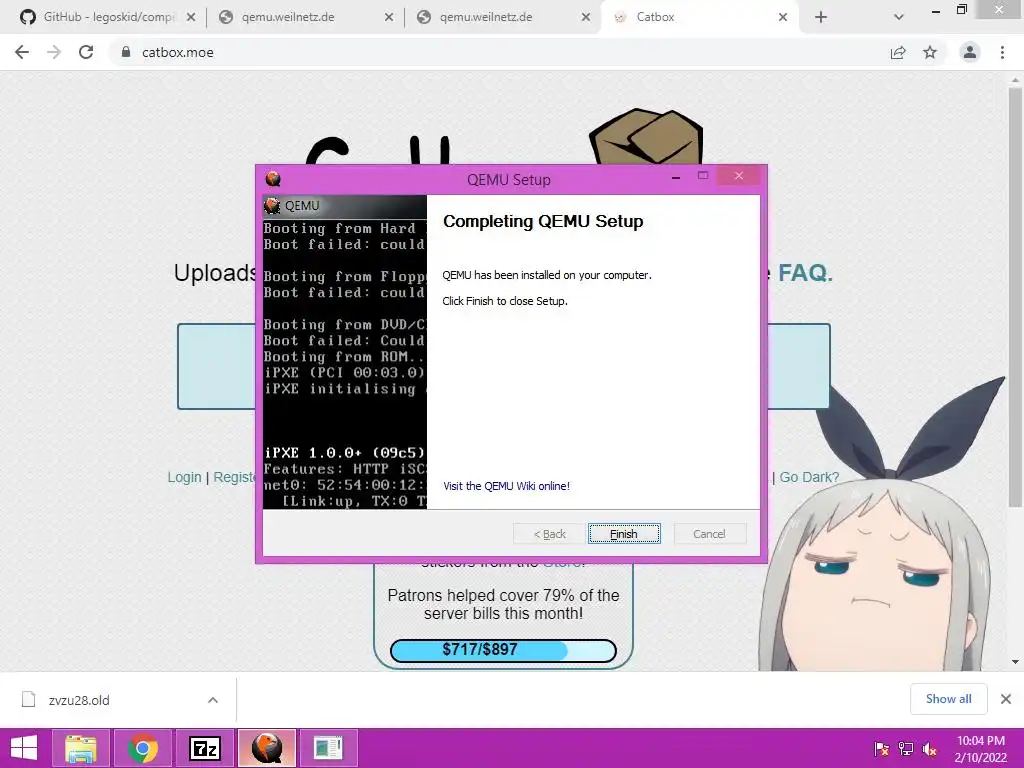
Task: Click Show all downloads
Action: pos(948,699)
